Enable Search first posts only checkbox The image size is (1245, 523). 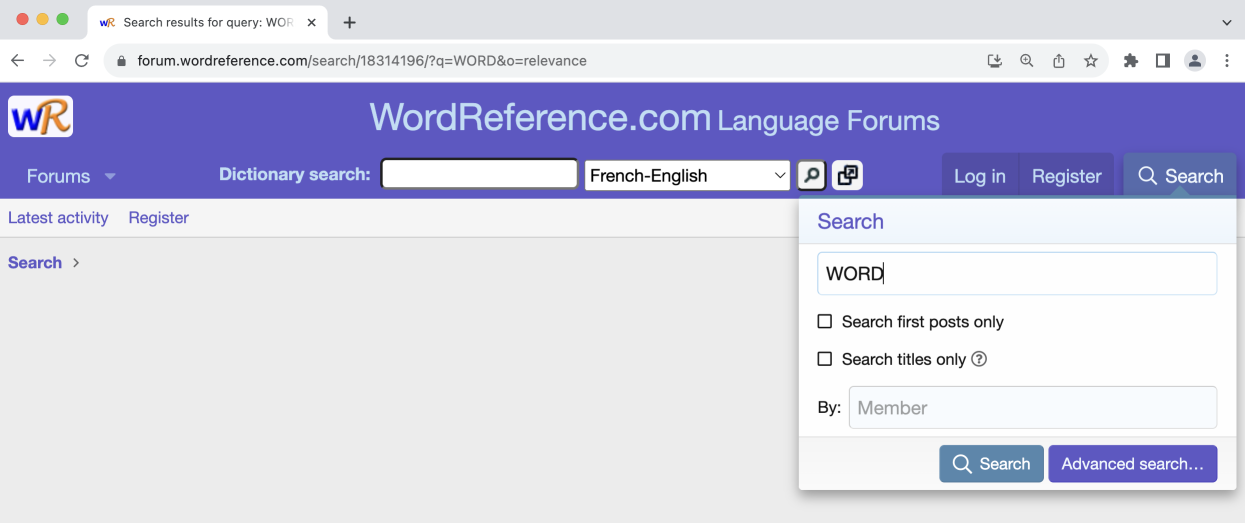pos(825,322)
